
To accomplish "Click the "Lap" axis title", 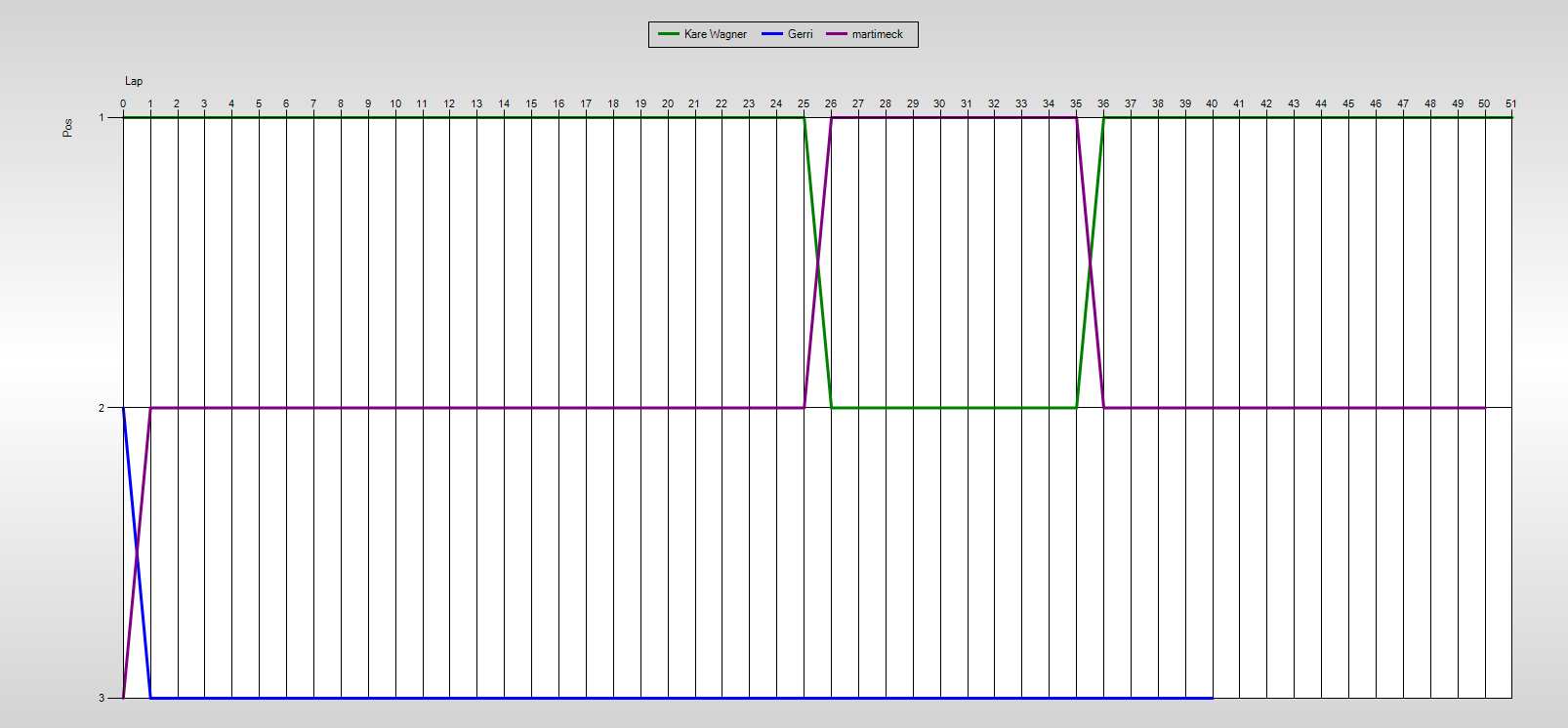I will tap(134, 81).
